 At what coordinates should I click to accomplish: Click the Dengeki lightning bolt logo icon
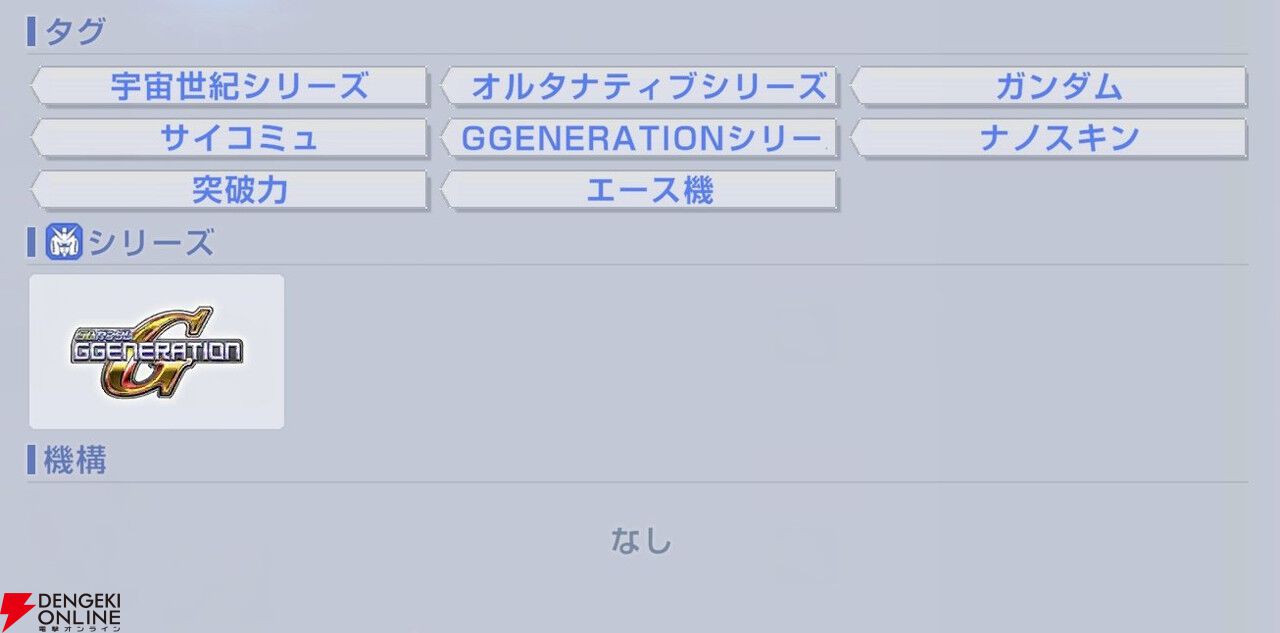pyautogui.click(x=17, y=610)
